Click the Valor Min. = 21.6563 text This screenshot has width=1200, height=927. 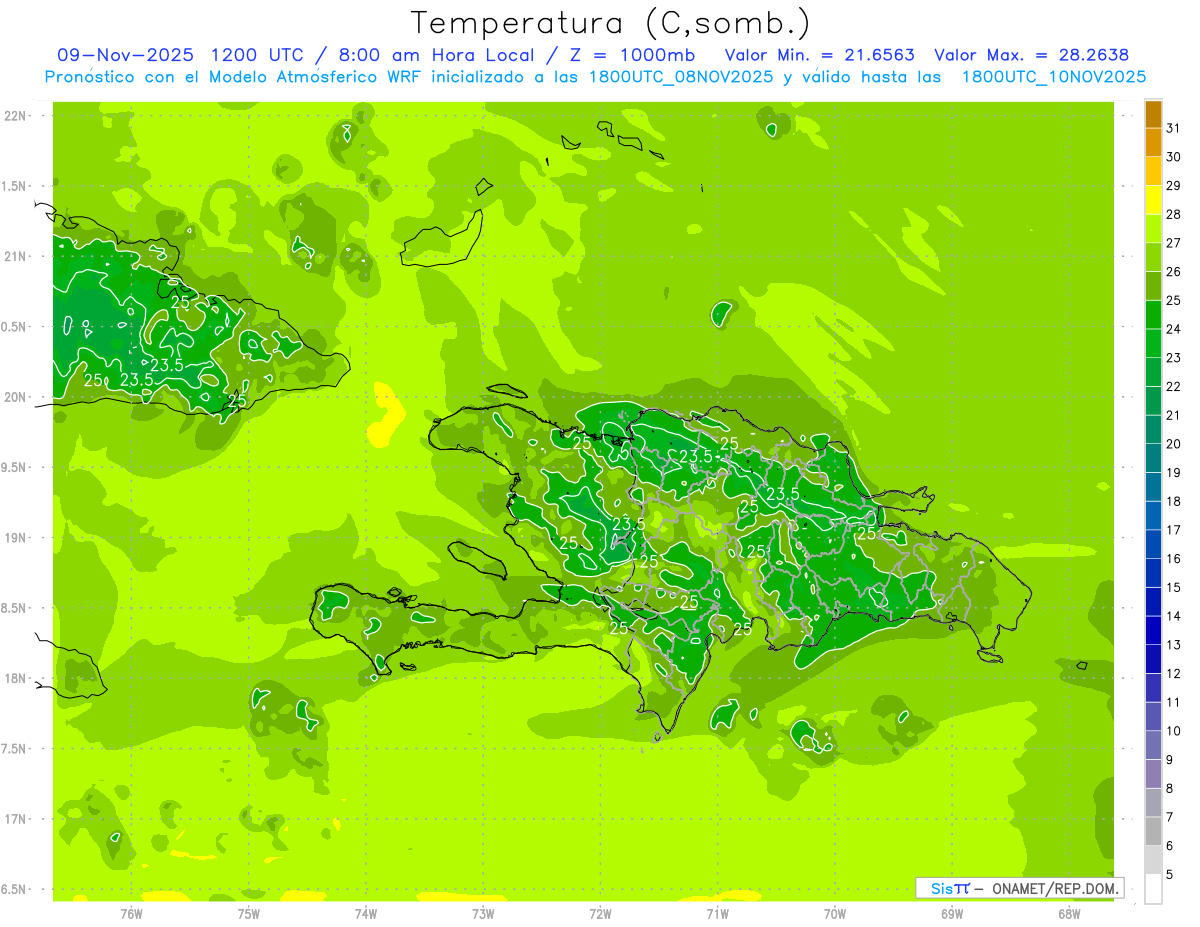pos(819,55)
